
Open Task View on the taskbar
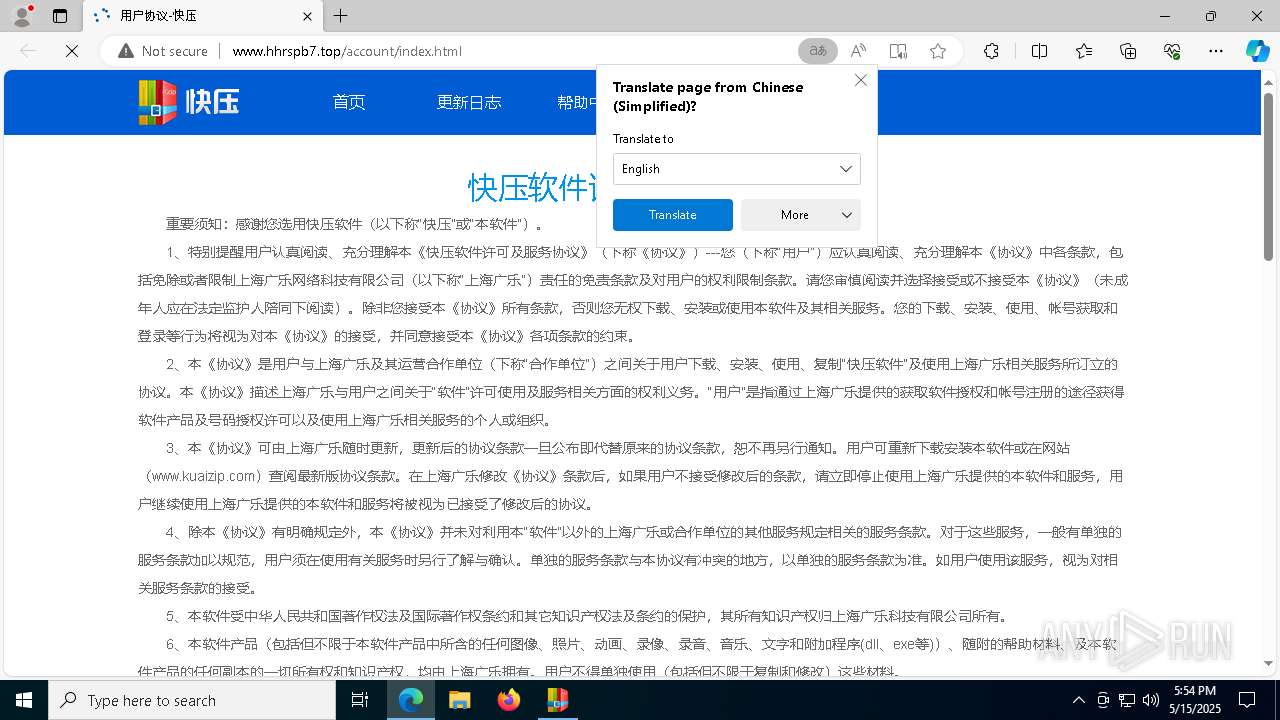(360, 700)
